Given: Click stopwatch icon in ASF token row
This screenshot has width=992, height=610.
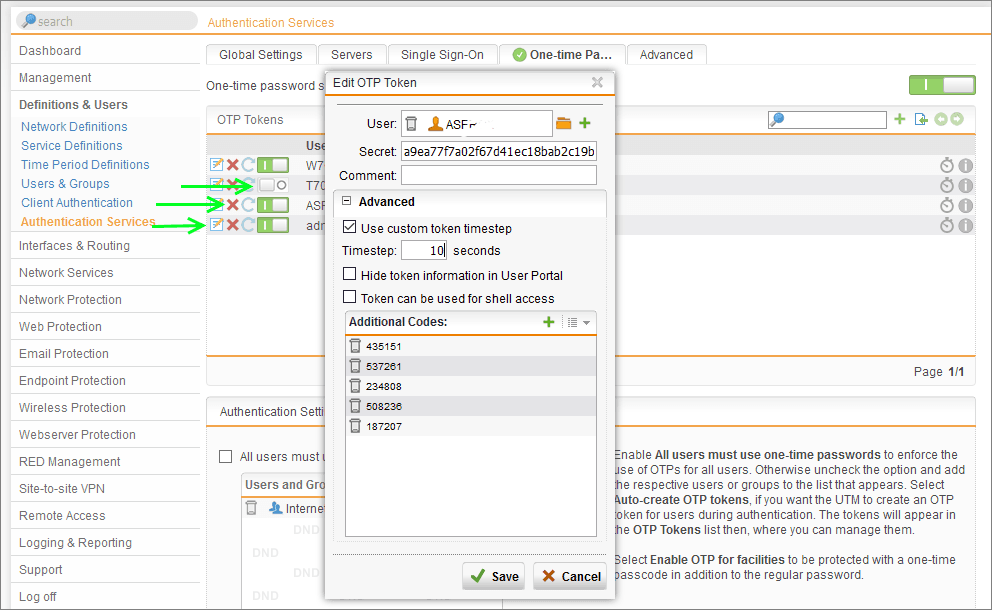Looking at the screenshot, I should coord(946,205).
